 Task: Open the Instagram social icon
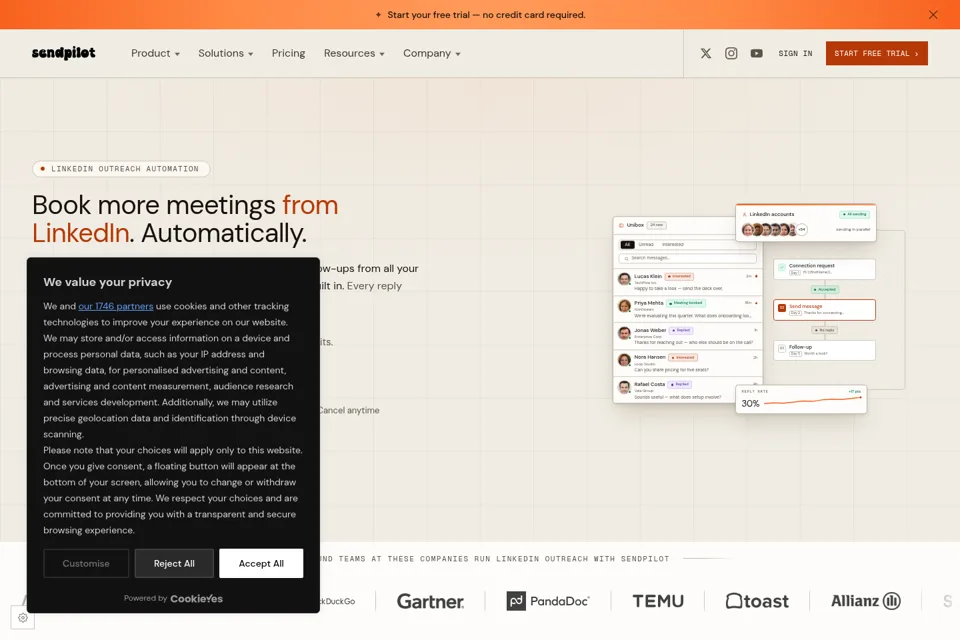coord(731,53)
